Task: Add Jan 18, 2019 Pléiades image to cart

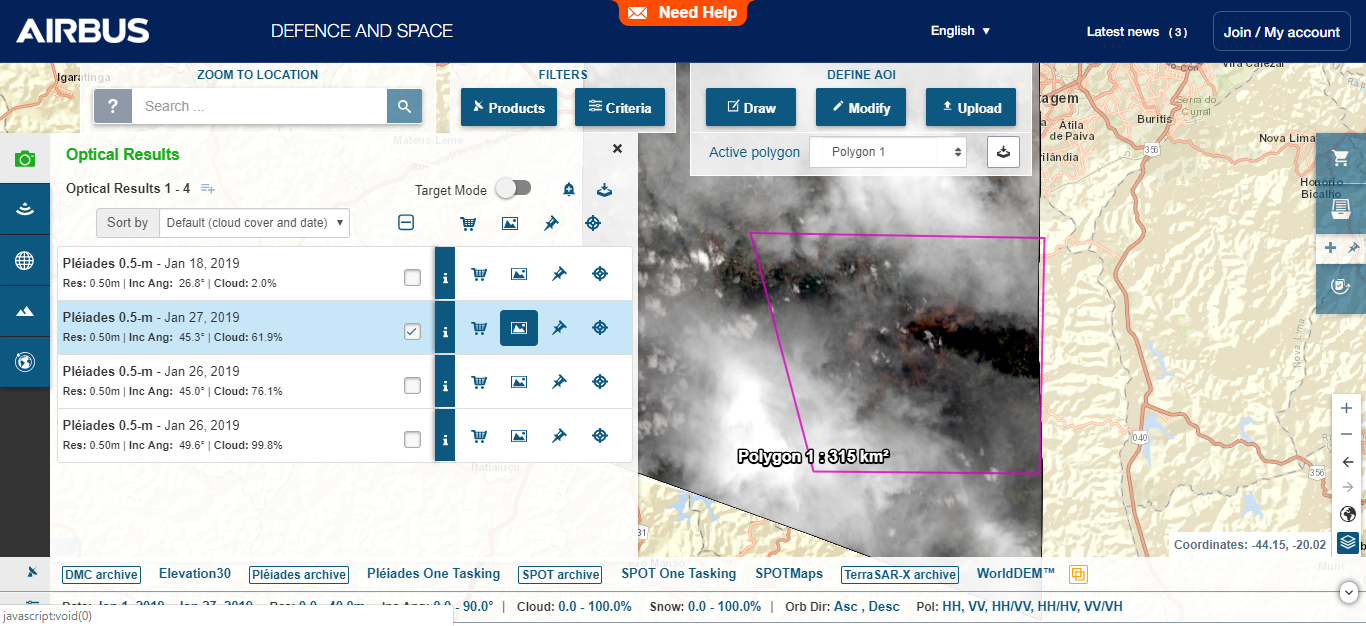Action: coord(479,274)
